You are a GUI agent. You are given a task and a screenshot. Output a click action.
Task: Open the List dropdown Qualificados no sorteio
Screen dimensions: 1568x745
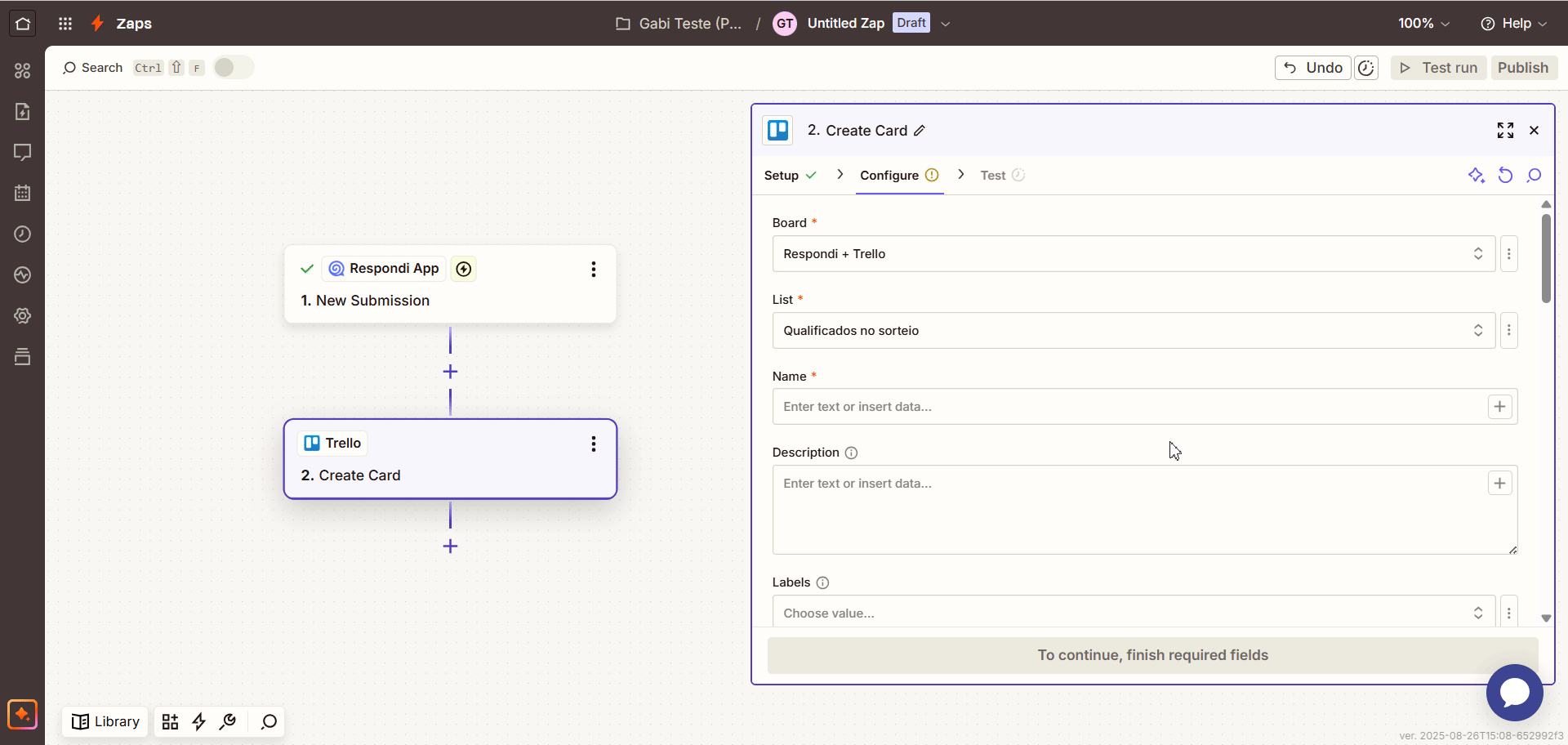[x=1134, y=331]
